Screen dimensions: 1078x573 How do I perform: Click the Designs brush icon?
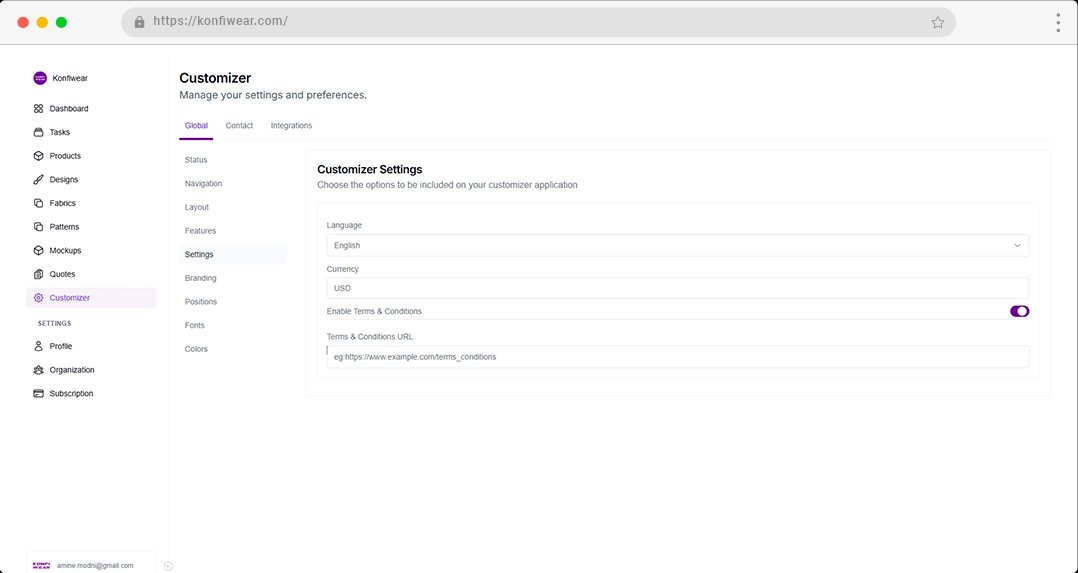click(x=38, y=180)
